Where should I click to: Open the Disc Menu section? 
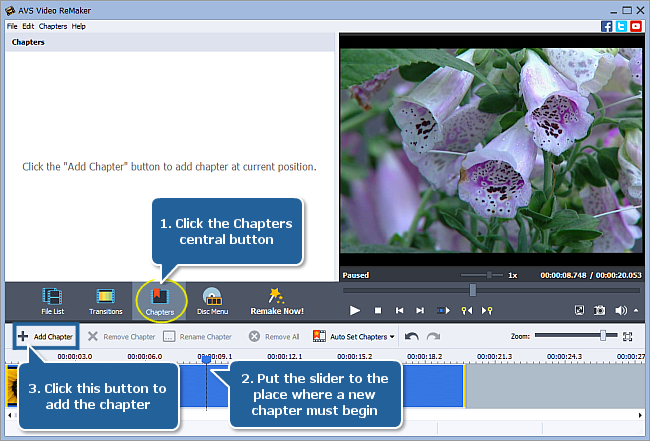point(212,301)
